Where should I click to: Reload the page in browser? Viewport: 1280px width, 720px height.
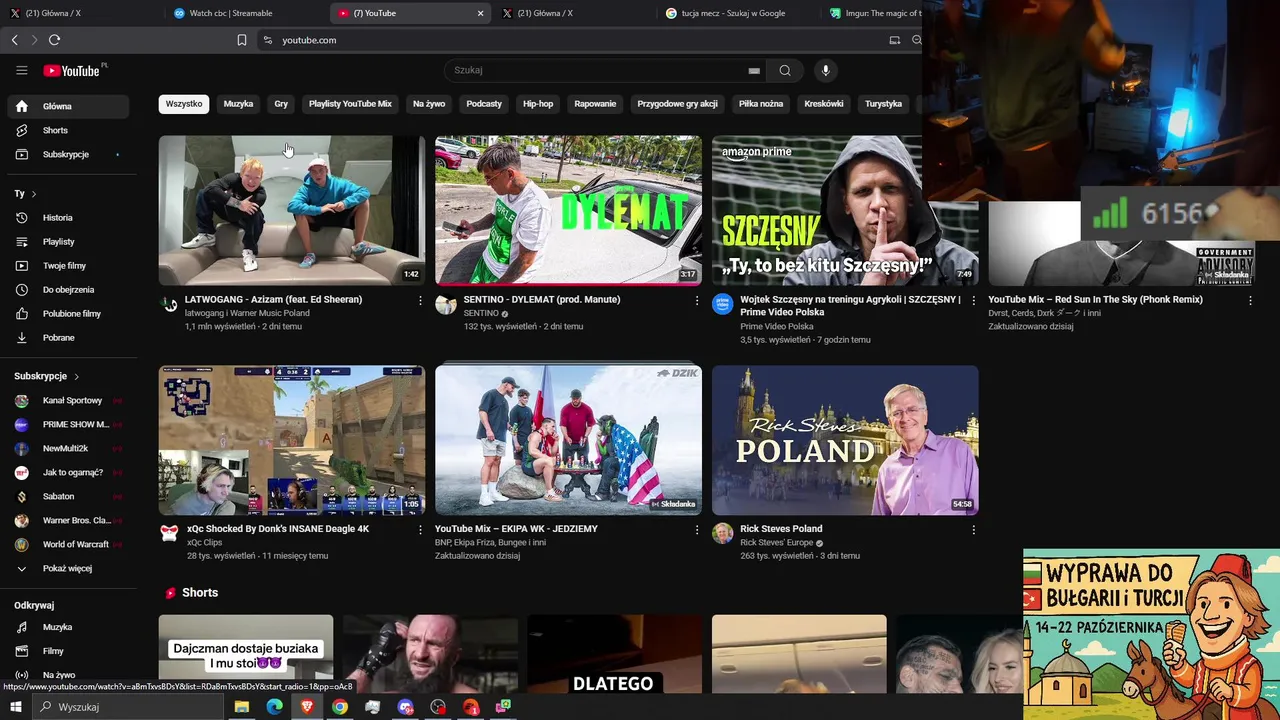(x=54, y=40)
